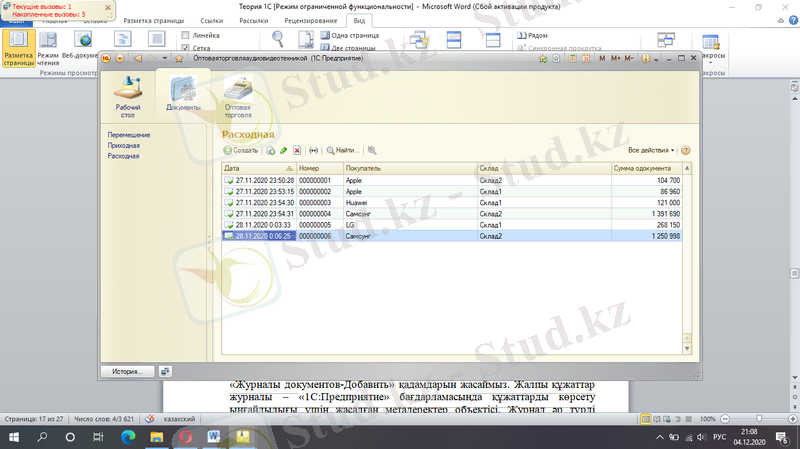800x449 pixels.
Task: Cancel search icon next to Найти
Action: [x=372, y=151]
